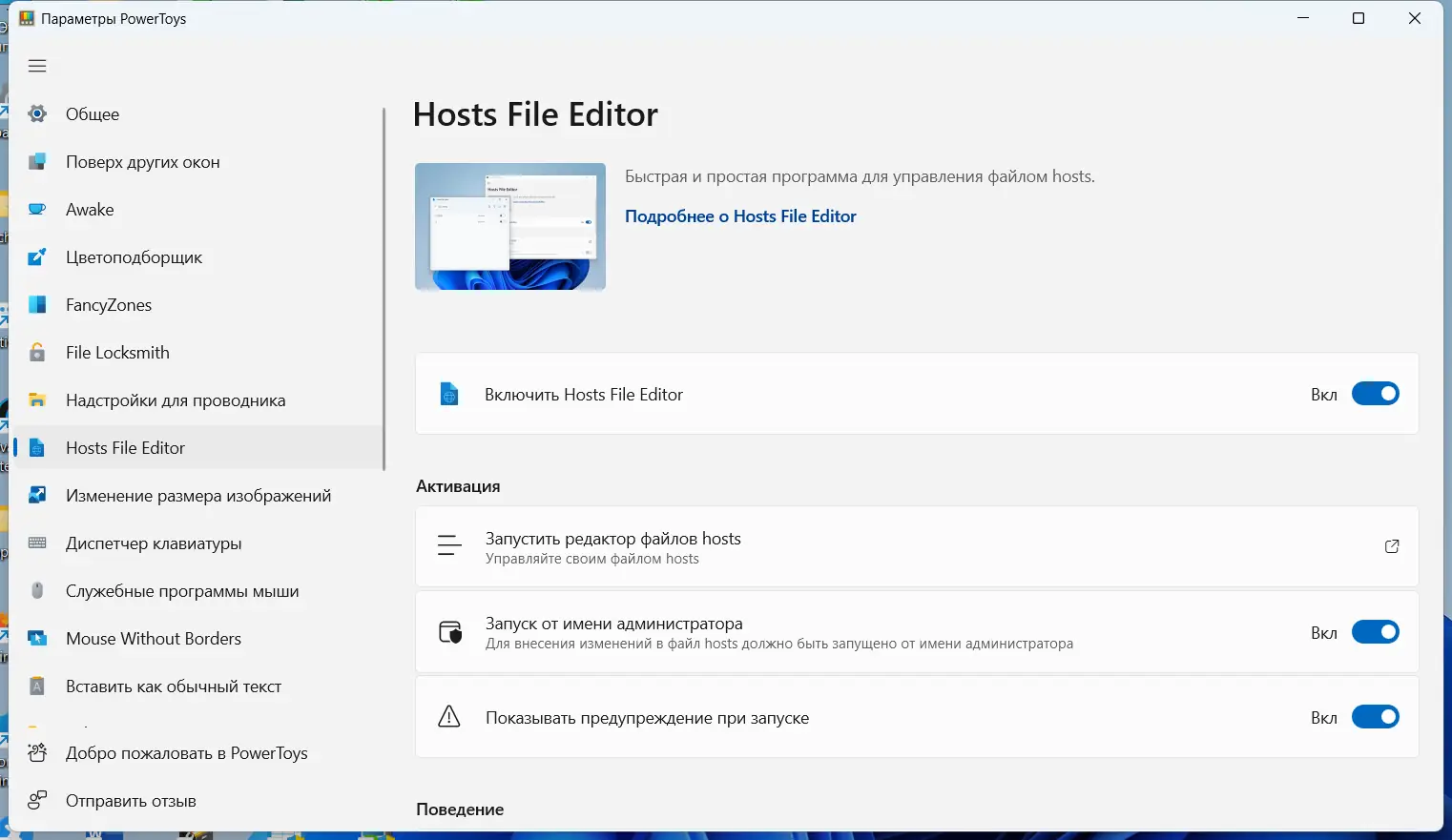Click the shield icon in Запуск от имени администратора row
This screenshot has height=840, width=1452.
click(x=449, y=632)
